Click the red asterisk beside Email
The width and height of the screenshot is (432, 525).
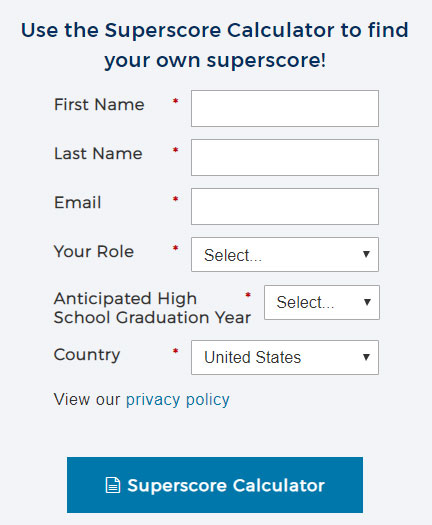click(175, 199)
